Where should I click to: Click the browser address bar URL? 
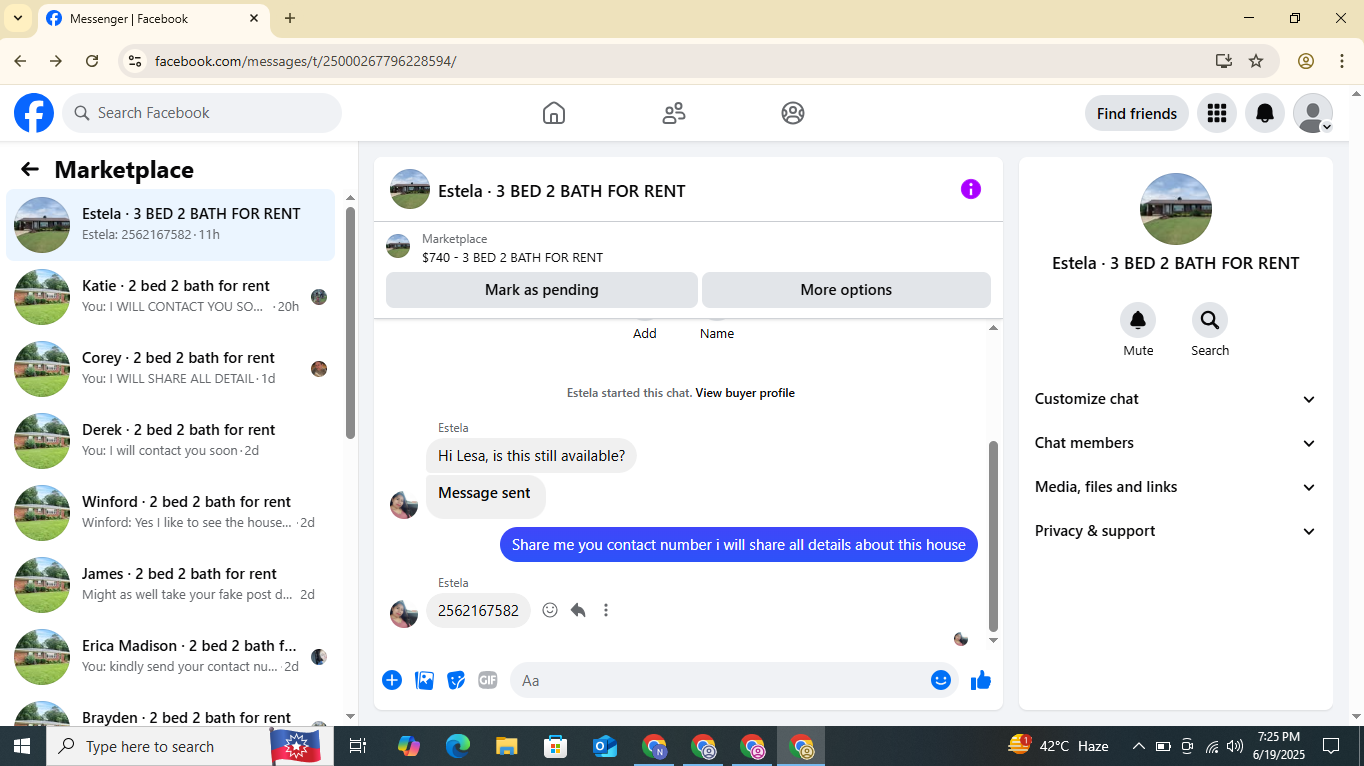click(305, 61)
